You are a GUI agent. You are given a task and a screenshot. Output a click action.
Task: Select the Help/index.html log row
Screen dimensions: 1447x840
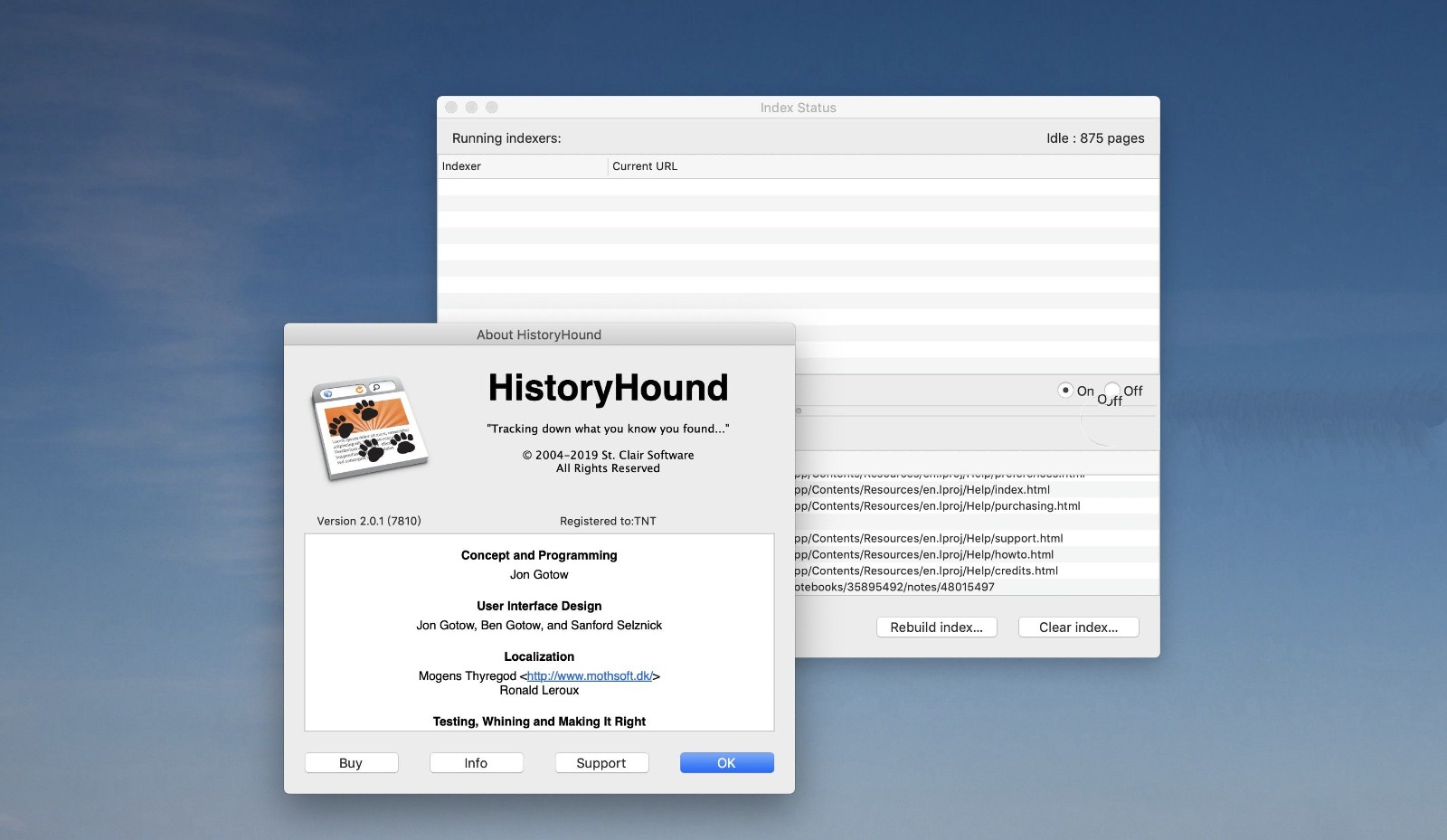(x=977, y=489)
